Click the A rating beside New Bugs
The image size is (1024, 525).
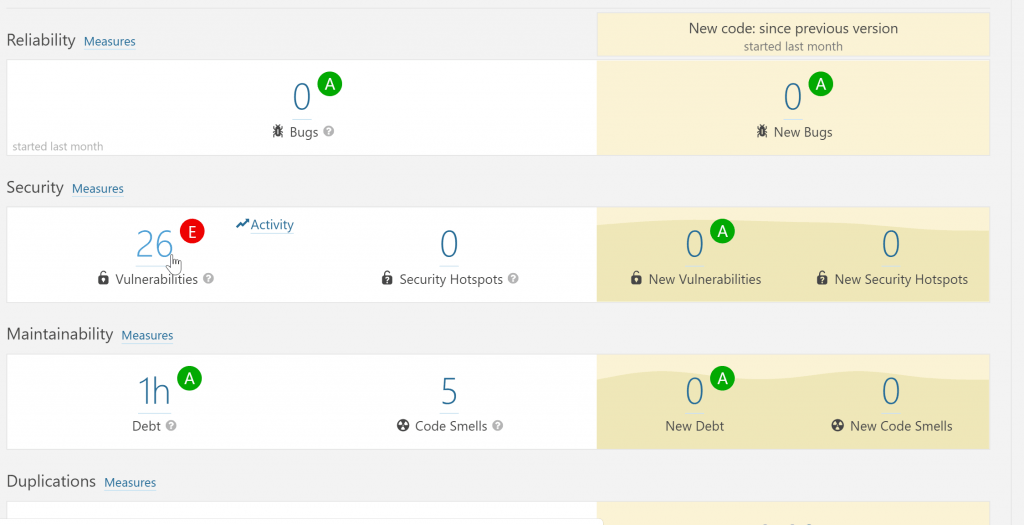coord(821,84)
